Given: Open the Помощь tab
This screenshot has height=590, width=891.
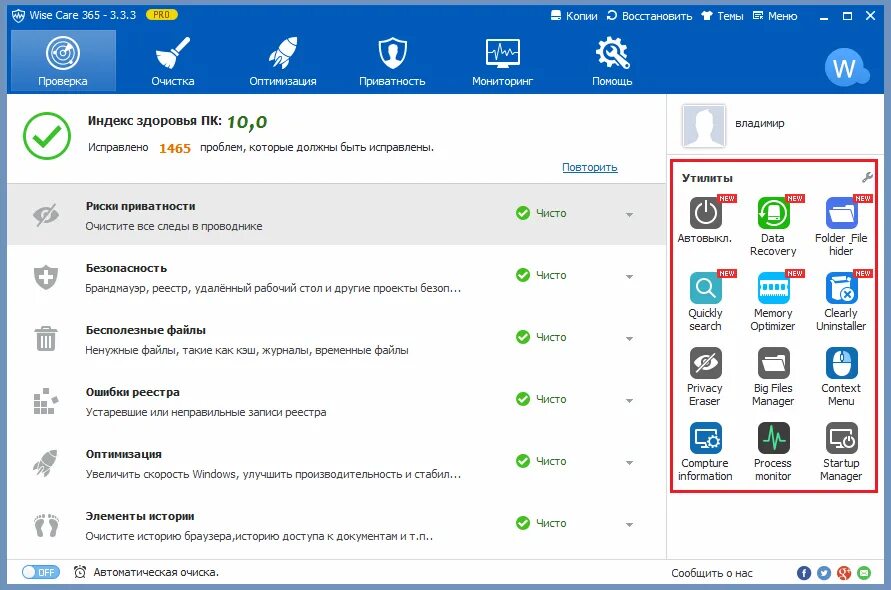Looking at the screenshot, I should [x=612, y=61].
